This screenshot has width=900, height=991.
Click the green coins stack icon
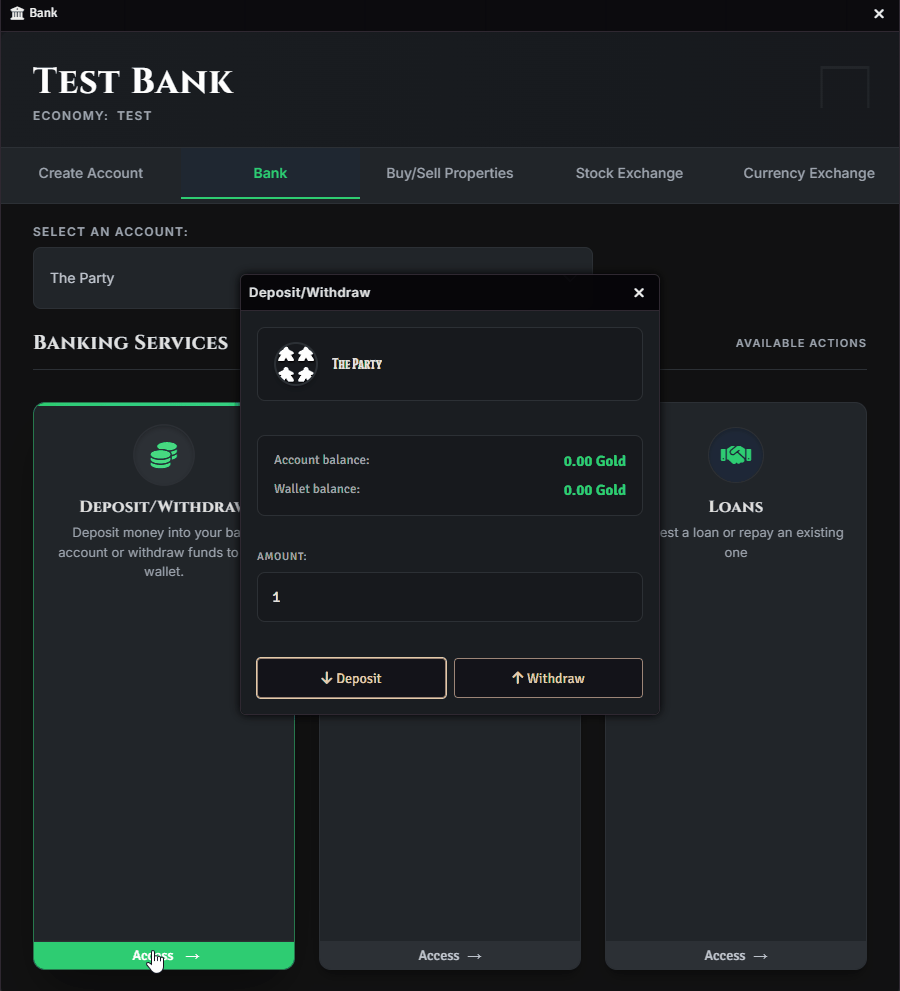(164, 455)
